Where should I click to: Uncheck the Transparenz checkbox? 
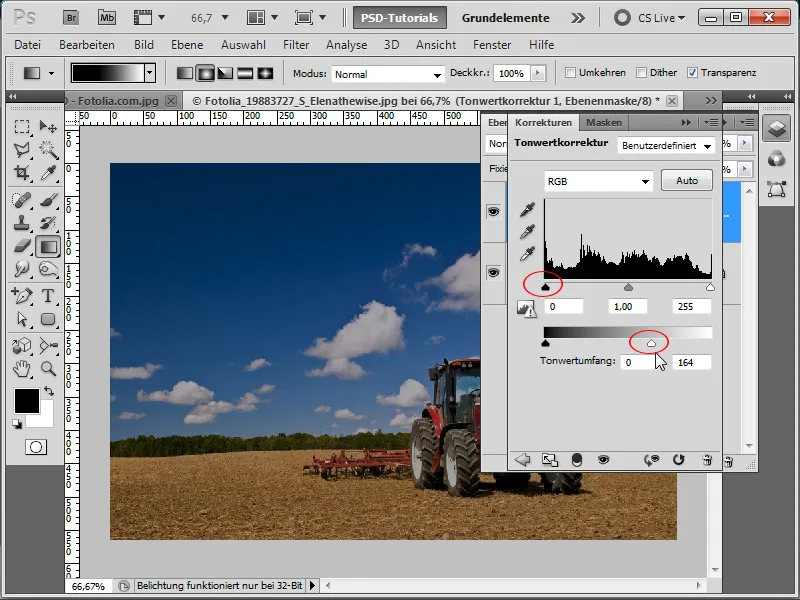point(692,73)
